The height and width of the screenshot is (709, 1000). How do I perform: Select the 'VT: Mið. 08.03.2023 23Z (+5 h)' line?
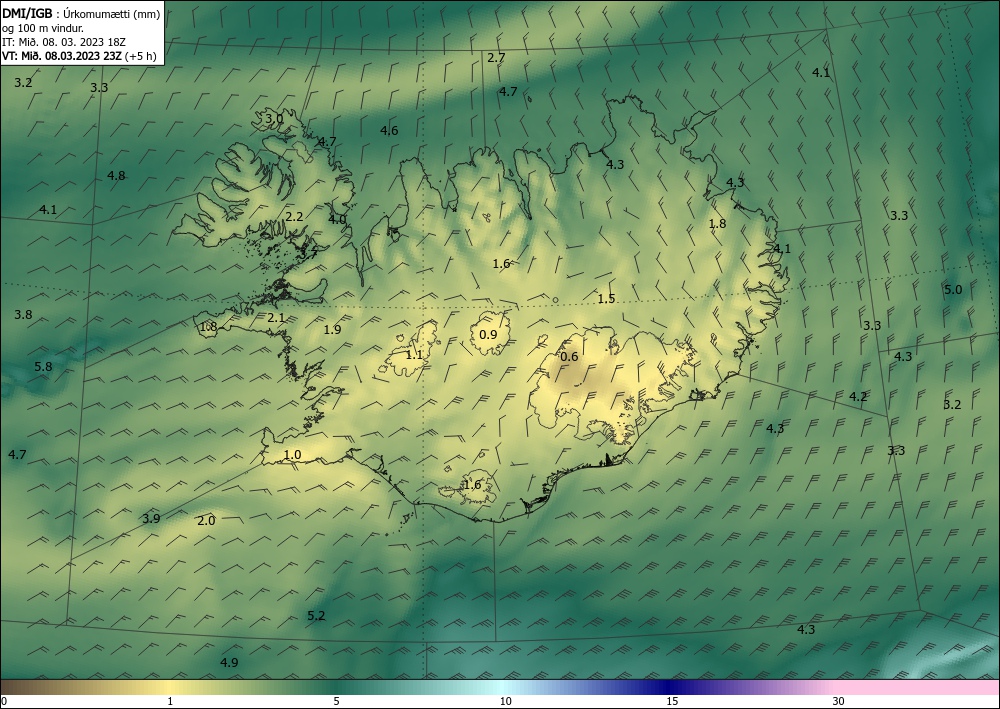[x=79, y=55]
